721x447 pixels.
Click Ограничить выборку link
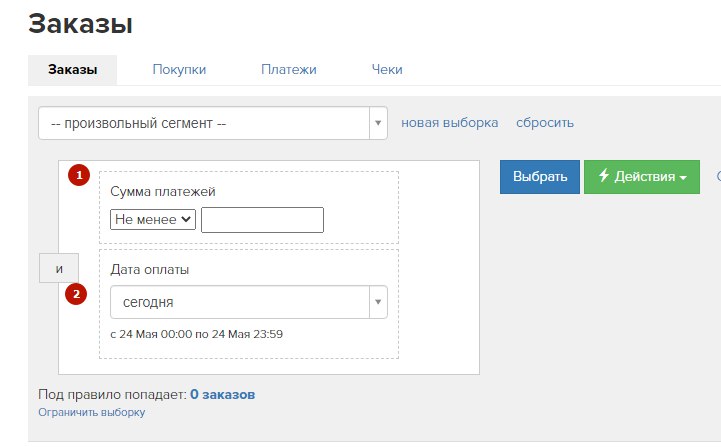coord(92,412)
